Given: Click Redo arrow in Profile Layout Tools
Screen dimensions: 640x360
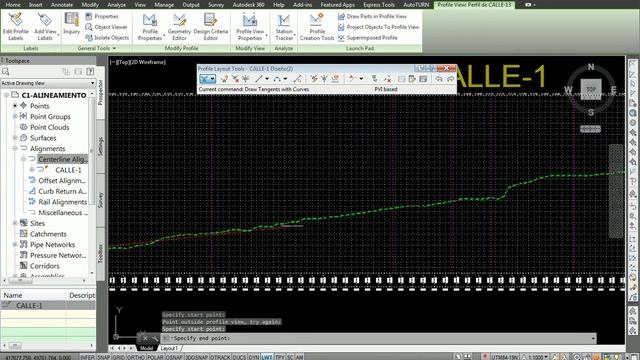Looking at the screenshot, I should coord(450,79).
